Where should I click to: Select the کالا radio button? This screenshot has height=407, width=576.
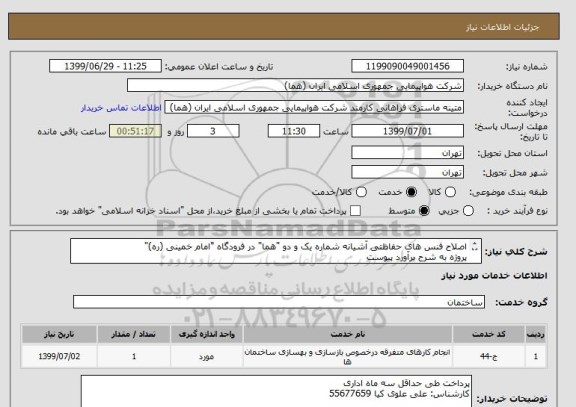point(450,192)
